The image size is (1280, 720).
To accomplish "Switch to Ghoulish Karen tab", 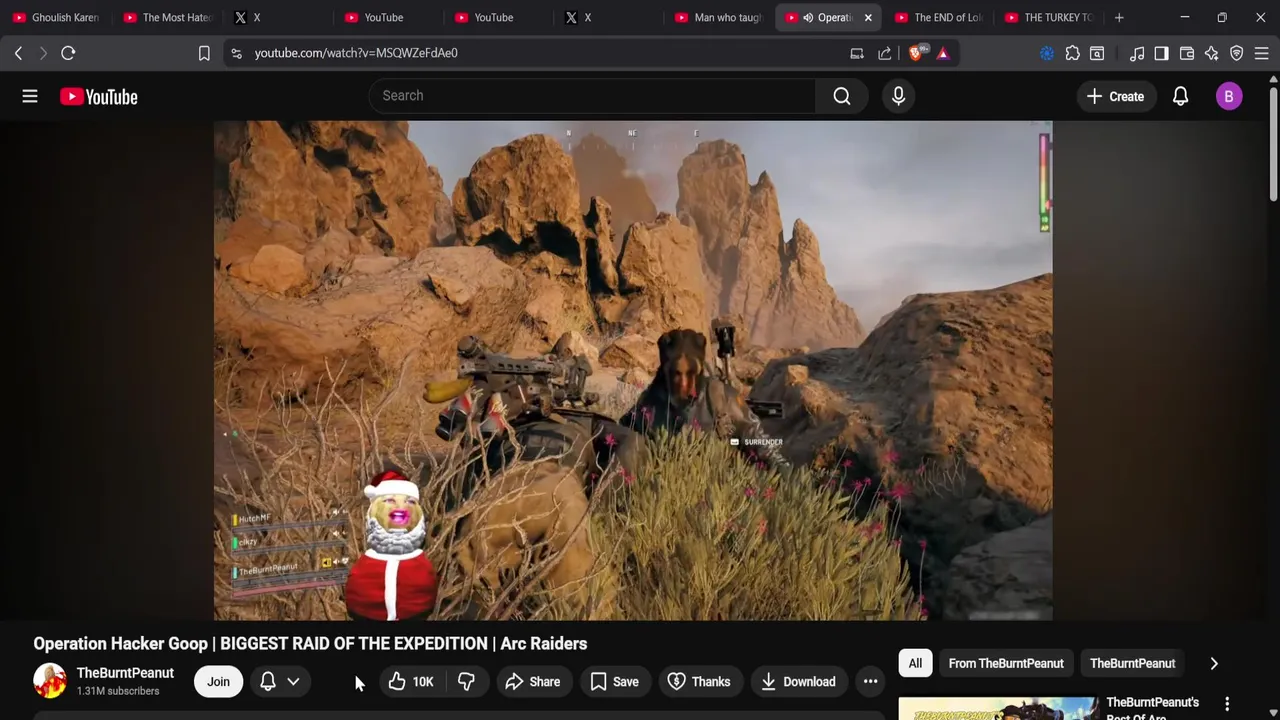I will point(55,17).
